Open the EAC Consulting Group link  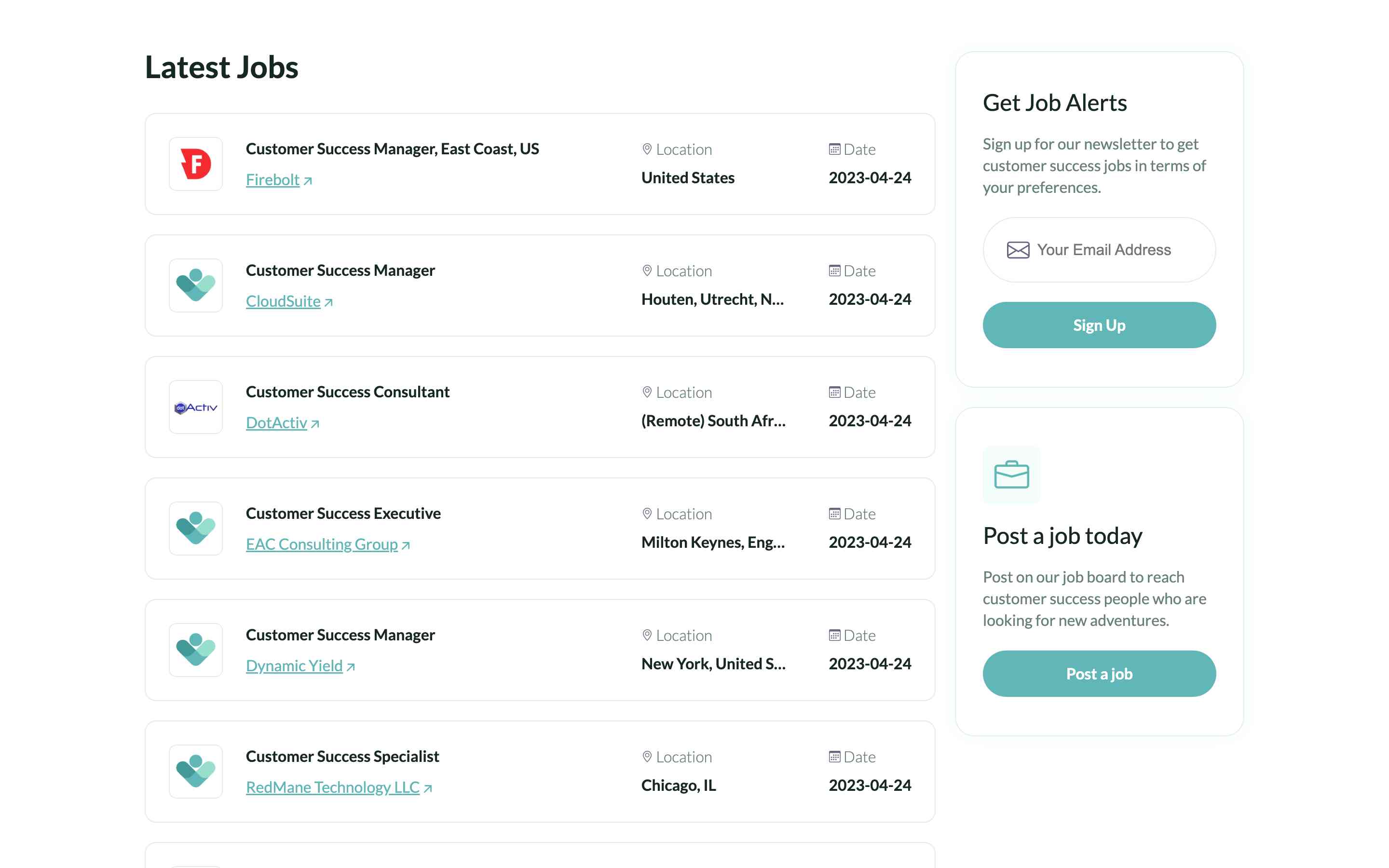point(321,543)
